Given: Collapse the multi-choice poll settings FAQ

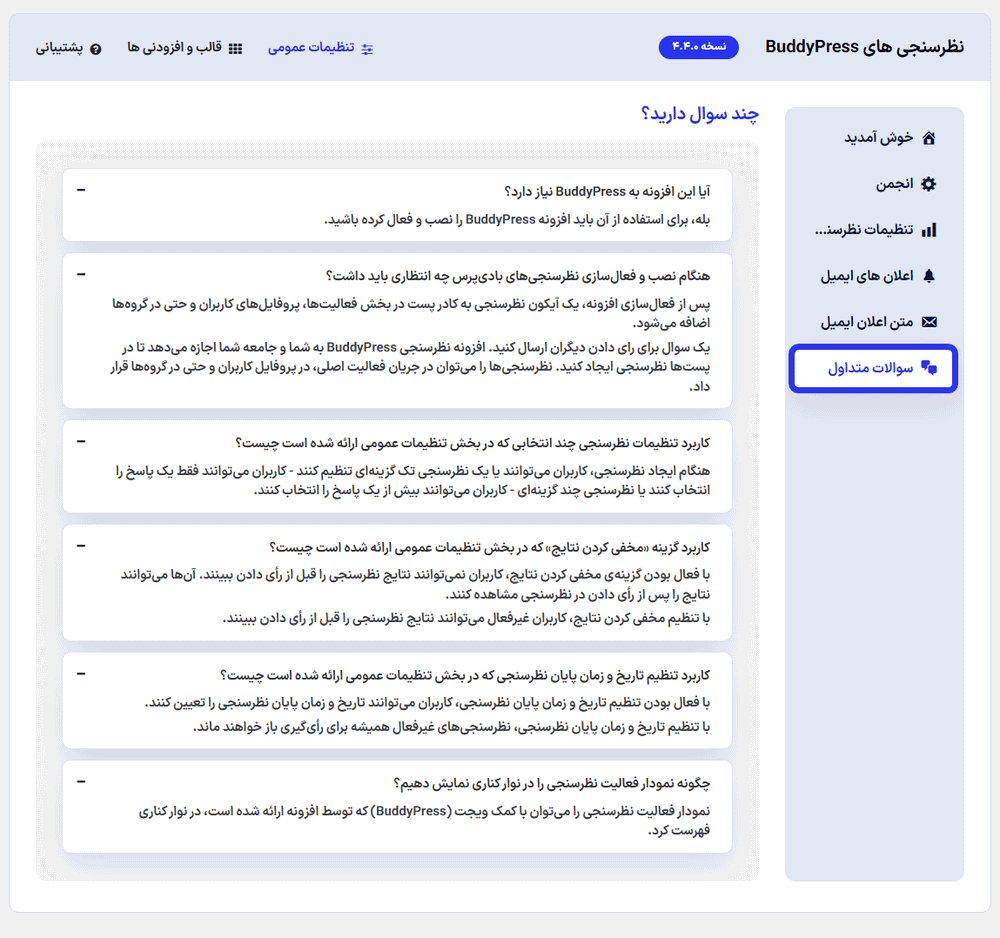Looking at the screenshot, I should click(81, 441).
